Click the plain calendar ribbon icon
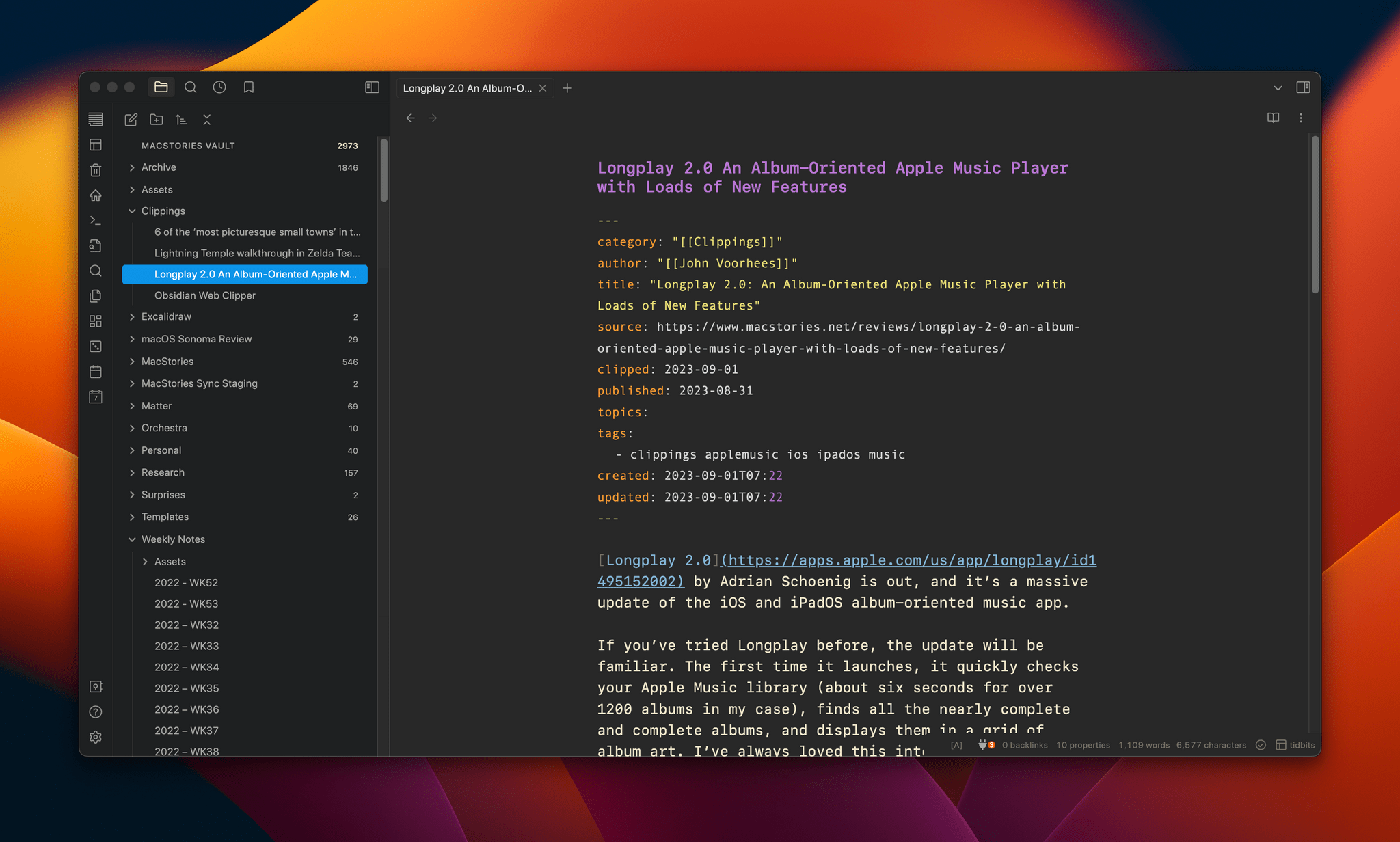 (x=96, y=372)
